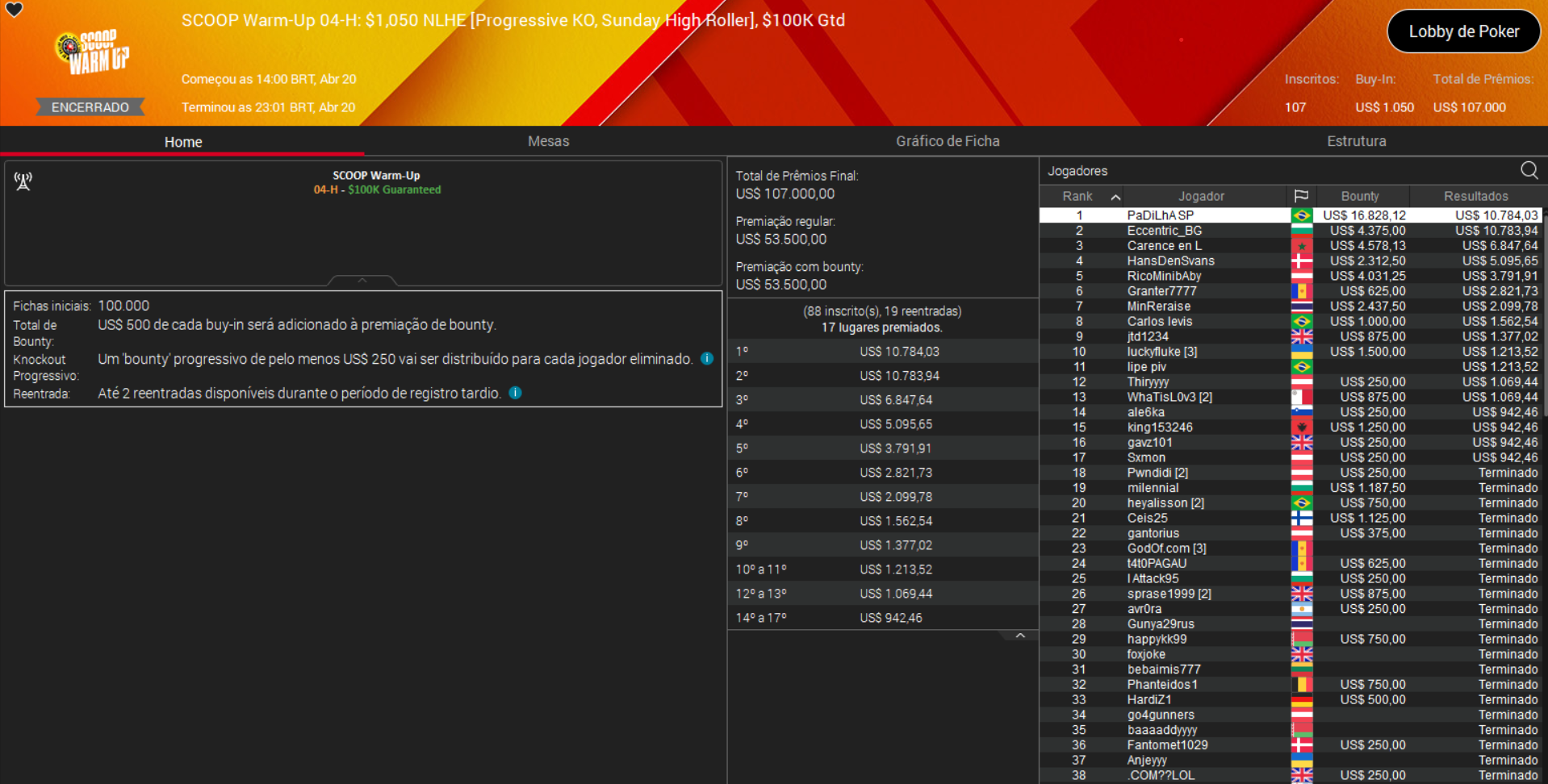The image size is (1548, 784).
Task: Click the tournament title SCOOP Warm-Up 04-H
Action: pos(513,20)
